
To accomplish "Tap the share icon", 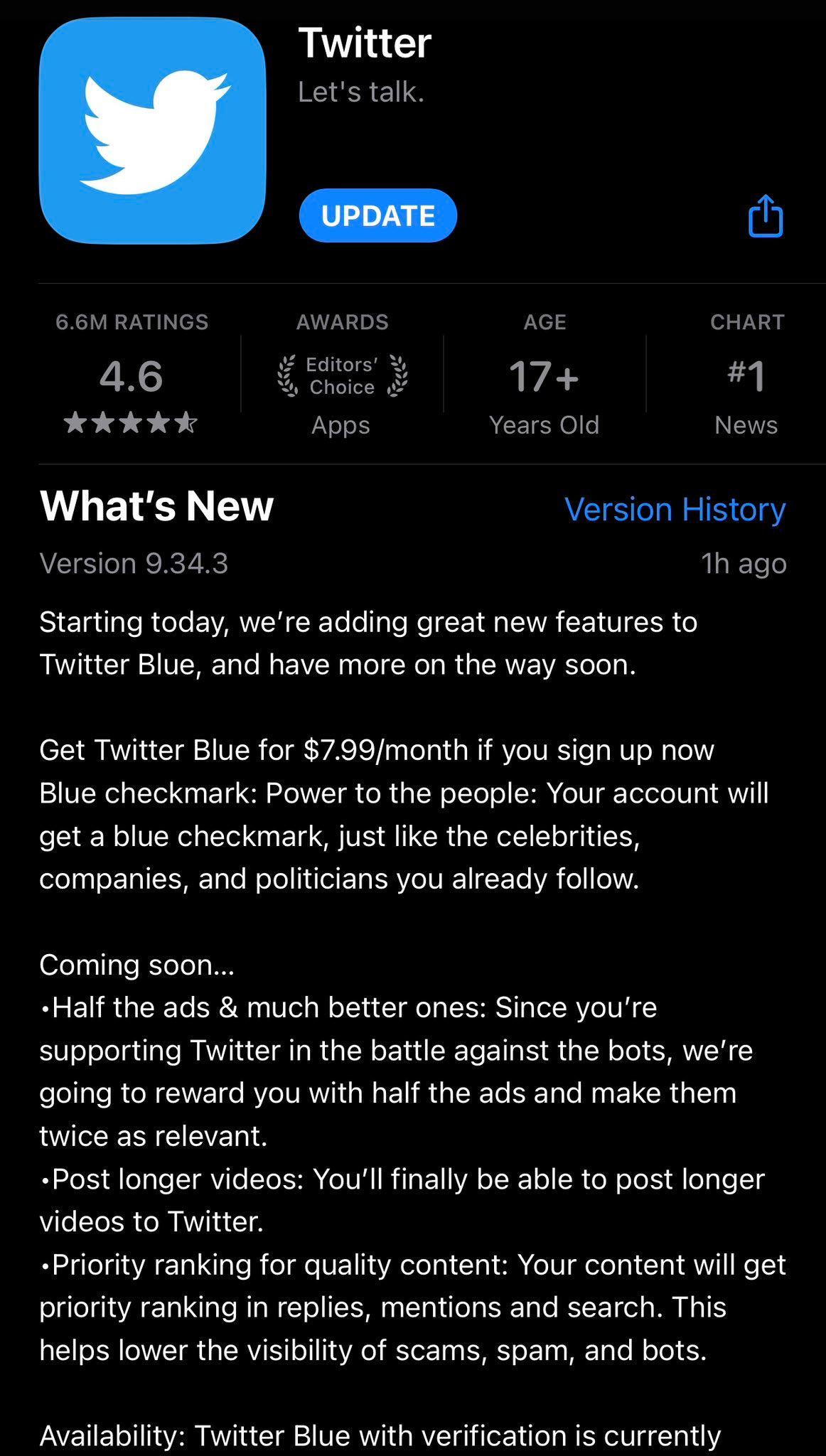I will pyautogui.click(x=766, y=215).
